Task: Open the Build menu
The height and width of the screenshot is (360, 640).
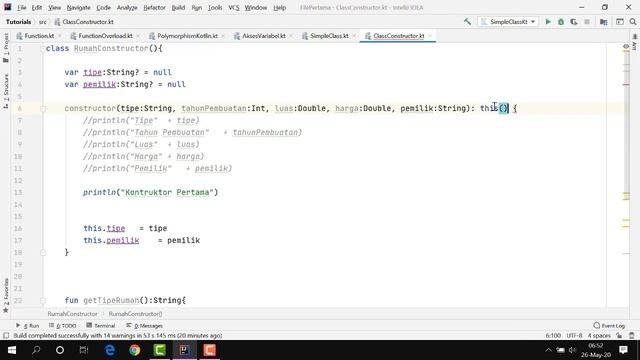Action: point(178,7)
